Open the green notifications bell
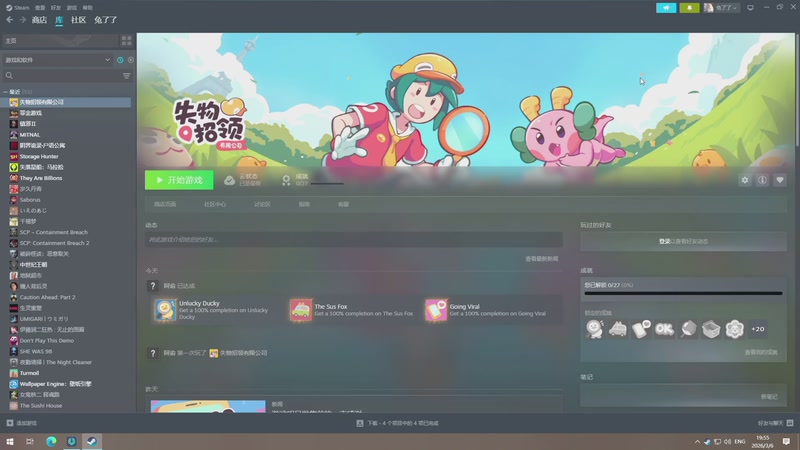800x450 pixels. click(x=689, y=8)
